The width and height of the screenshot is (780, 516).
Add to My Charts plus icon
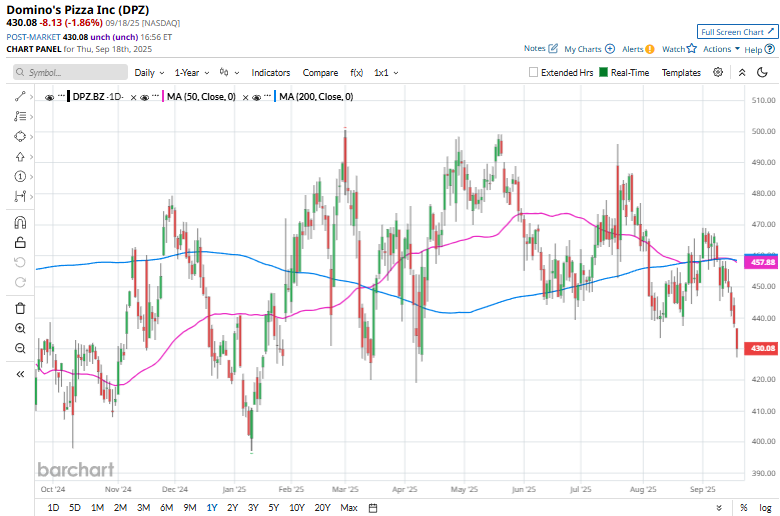[x=610, y=49]
